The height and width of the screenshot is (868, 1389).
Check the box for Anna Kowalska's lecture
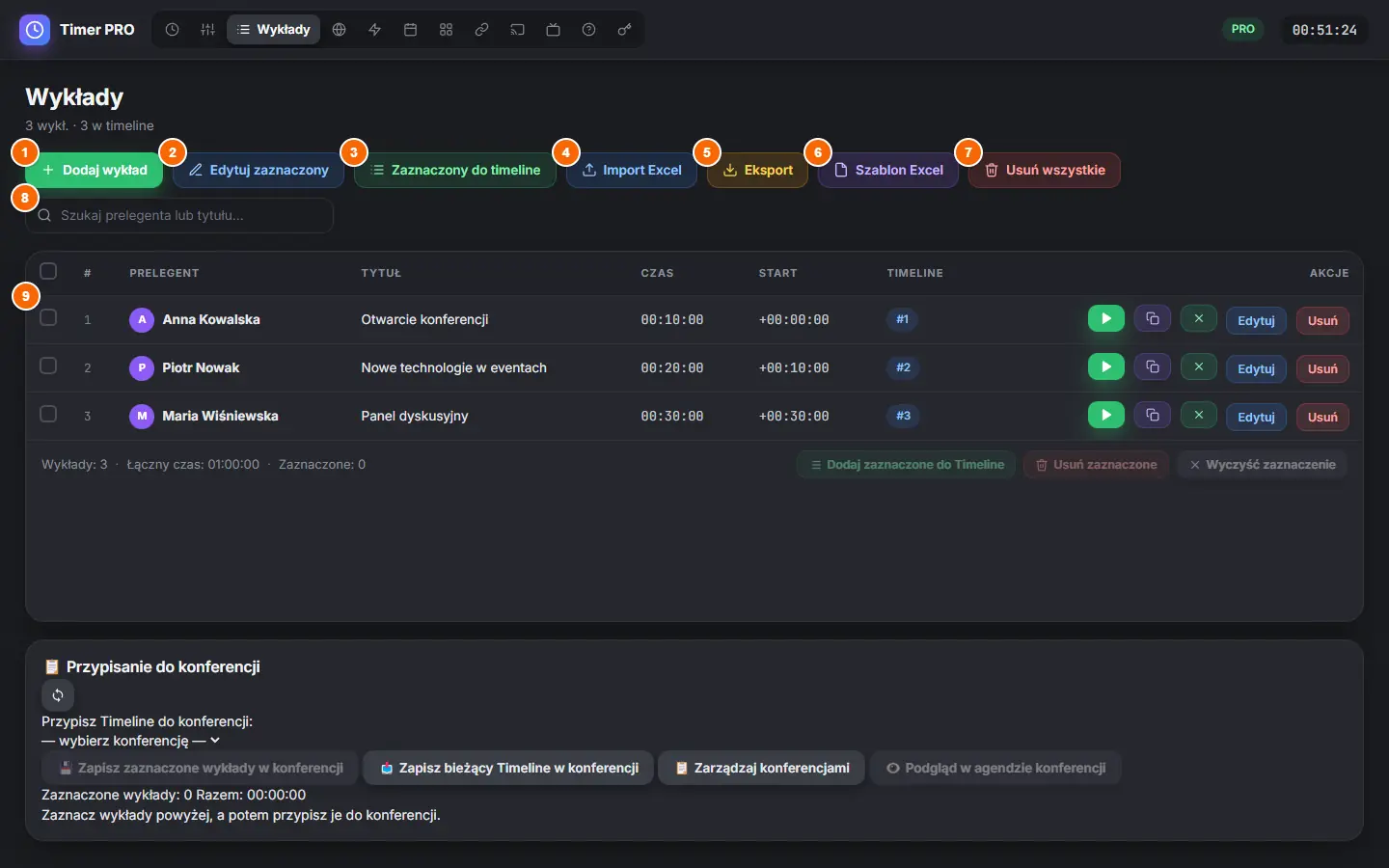[x=48, y=317]
